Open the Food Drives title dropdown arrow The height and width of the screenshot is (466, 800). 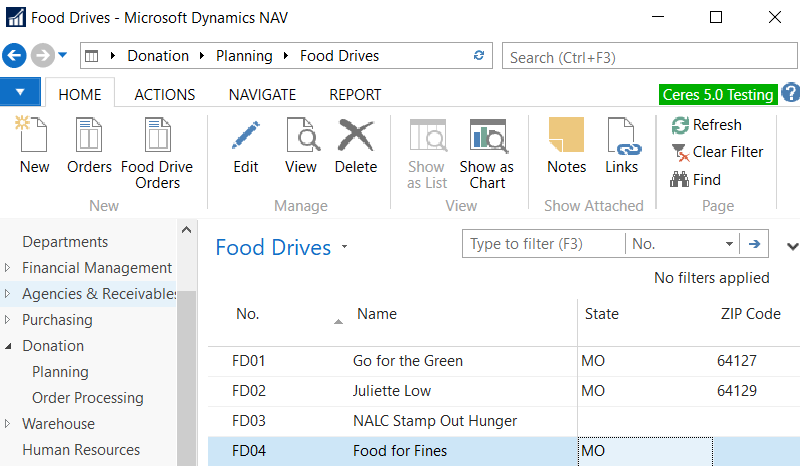344,247
